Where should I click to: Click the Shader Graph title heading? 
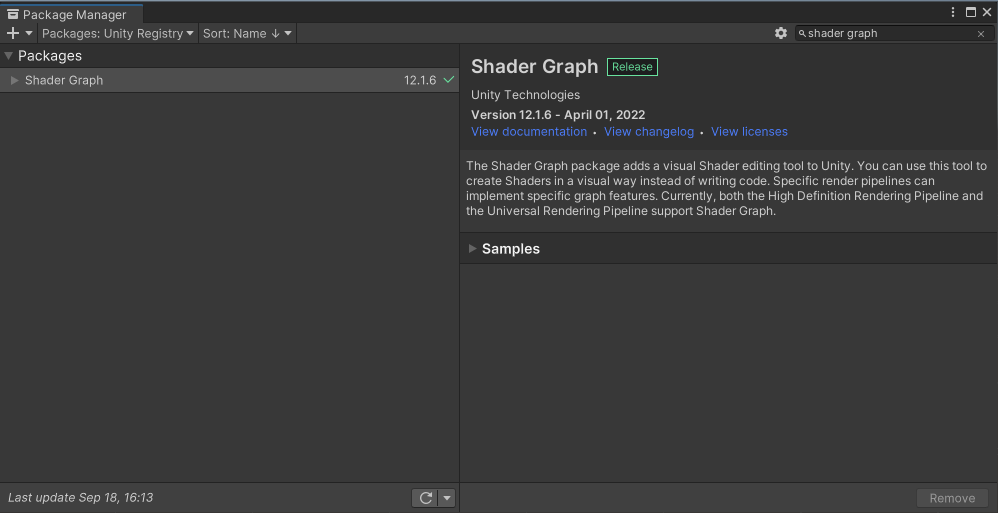pyautogui.click(x=535, y=66)
